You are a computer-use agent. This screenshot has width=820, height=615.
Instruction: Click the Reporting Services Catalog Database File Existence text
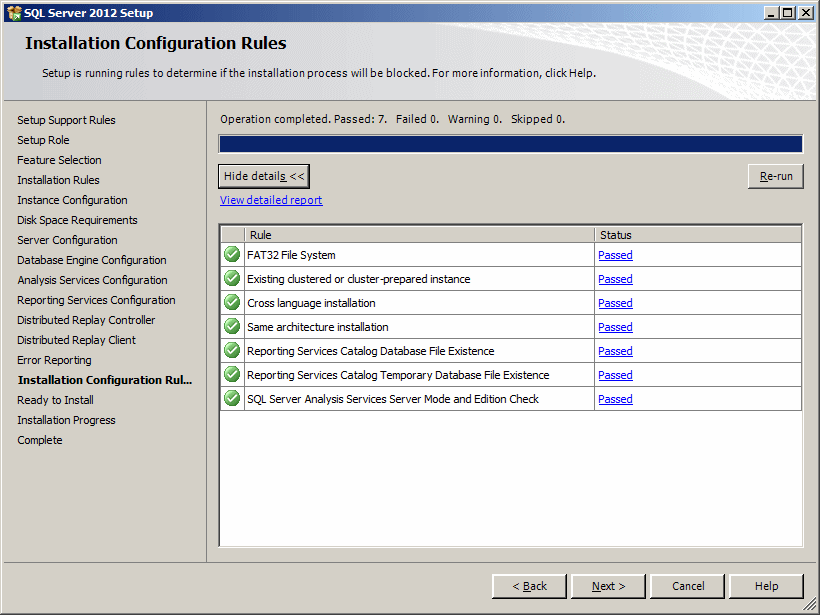click(371, 351)
